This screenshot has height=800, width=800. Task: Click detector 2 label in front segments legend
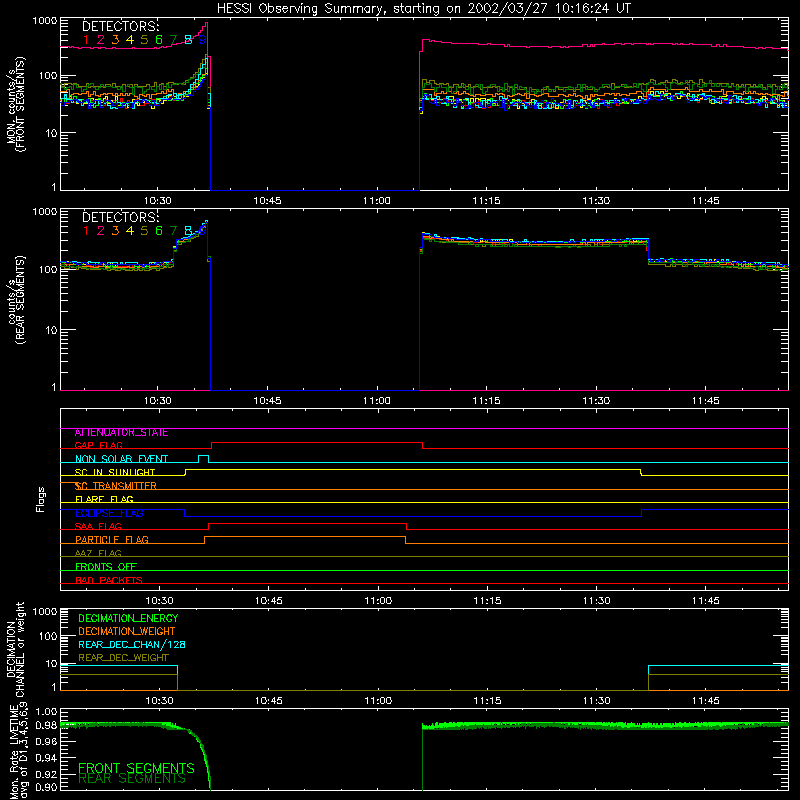click(x=101, y=40)
